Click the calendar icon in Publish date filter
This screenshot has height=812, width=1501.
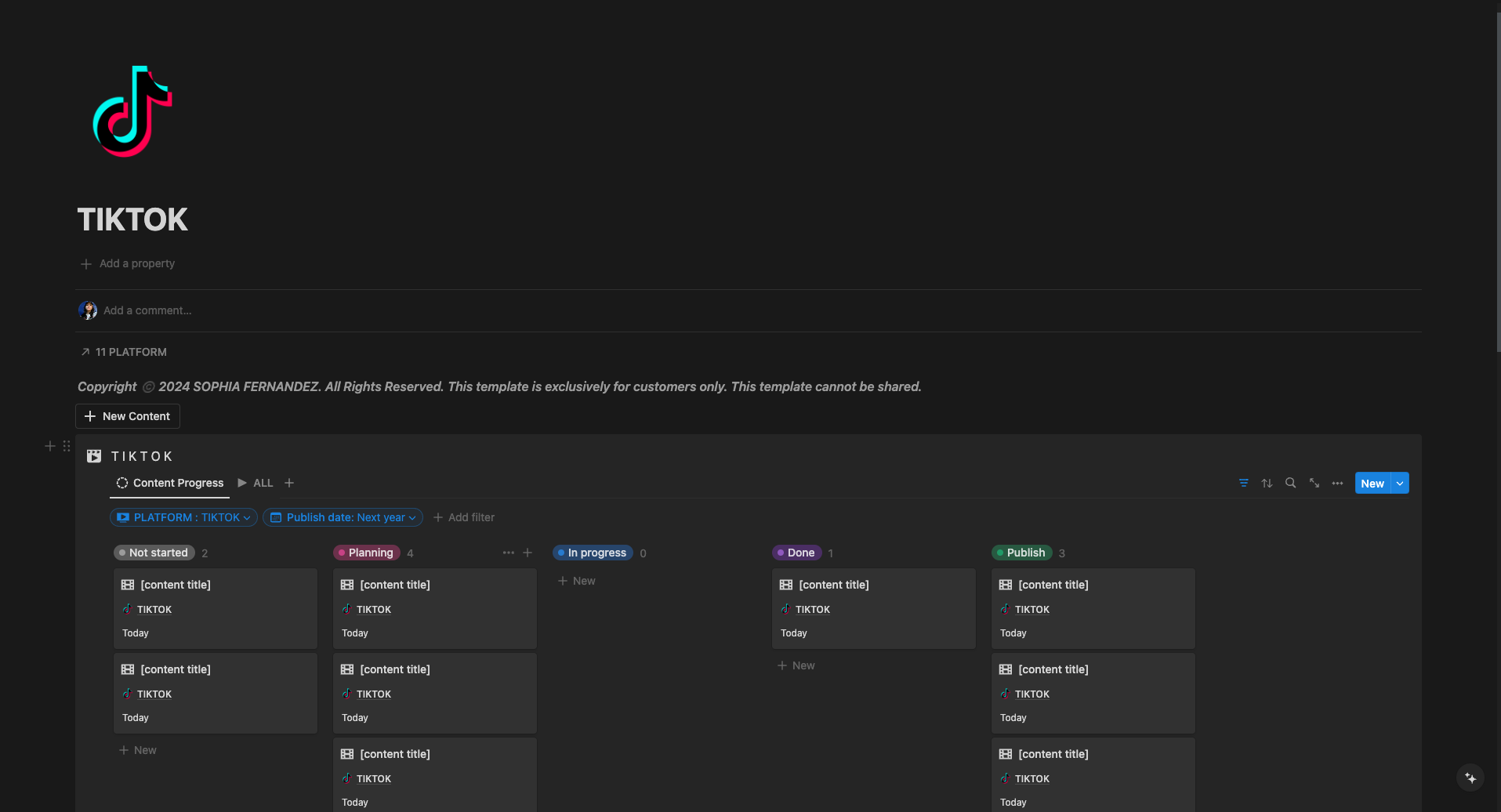[x=276, y=517]
